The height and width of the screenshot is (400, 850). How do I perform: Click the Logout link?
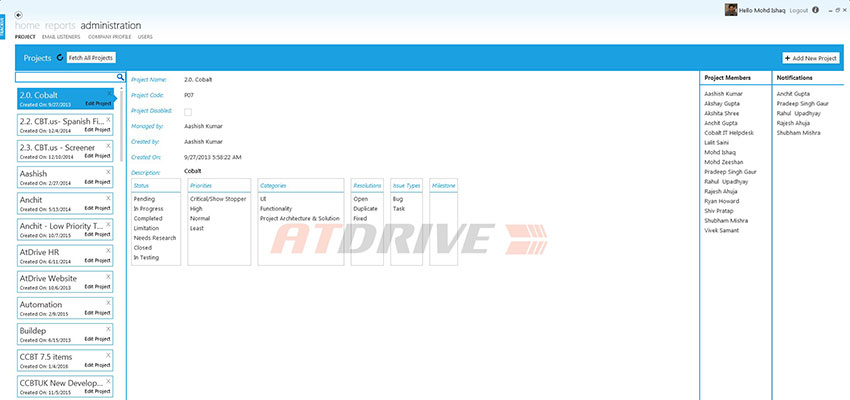(x=799, y=10)
